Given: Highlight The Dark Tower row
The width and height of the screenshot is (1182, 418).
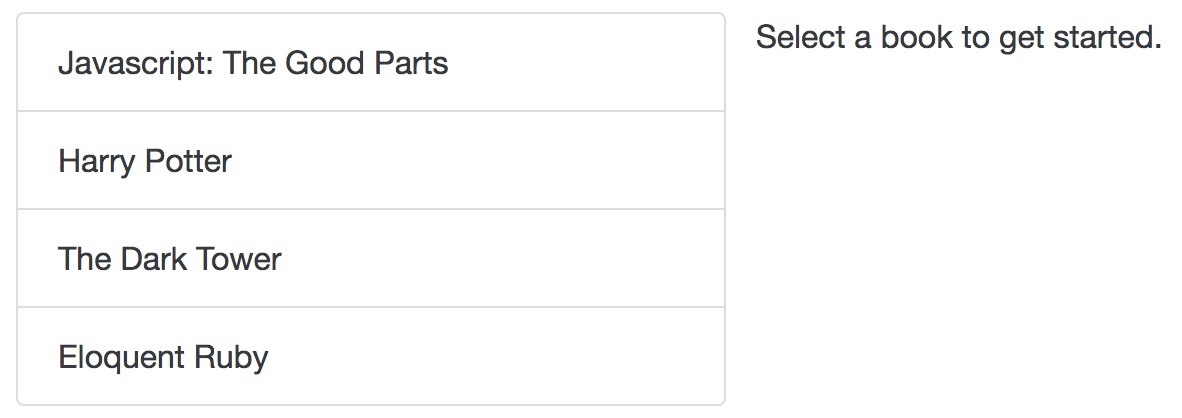Looking at the screenshot, I should point(371,258).
